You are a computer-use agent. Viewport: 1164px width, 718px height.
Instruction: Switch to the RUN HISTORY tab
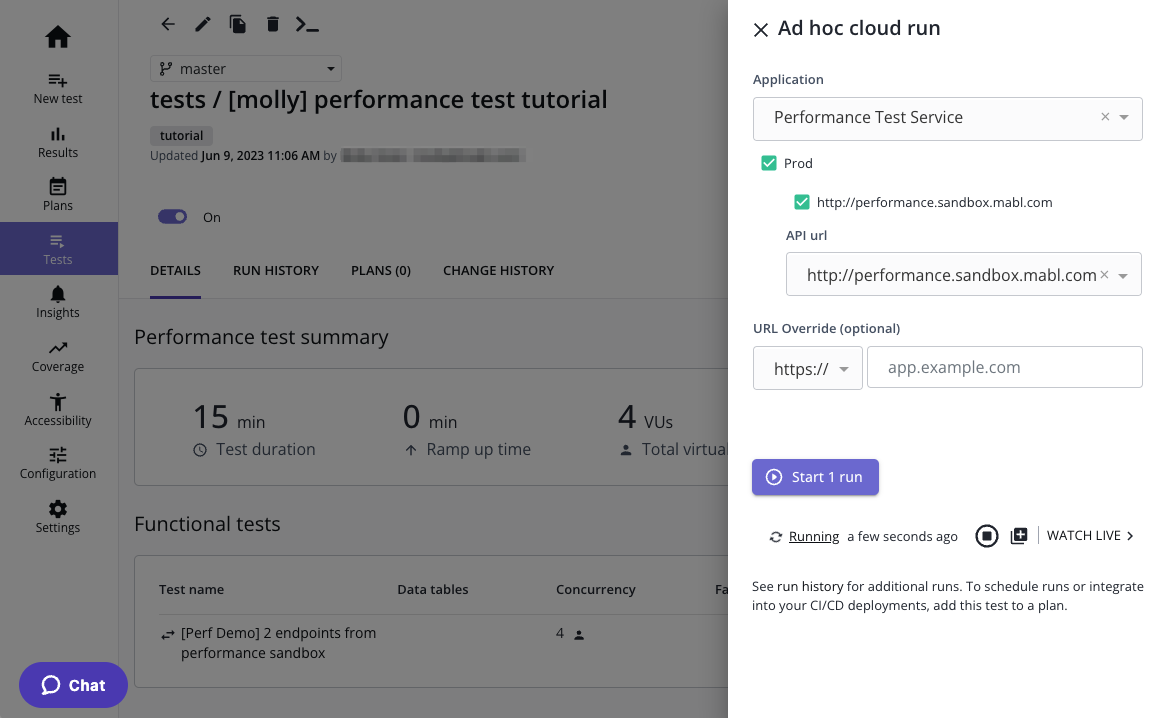pos(276,271)
